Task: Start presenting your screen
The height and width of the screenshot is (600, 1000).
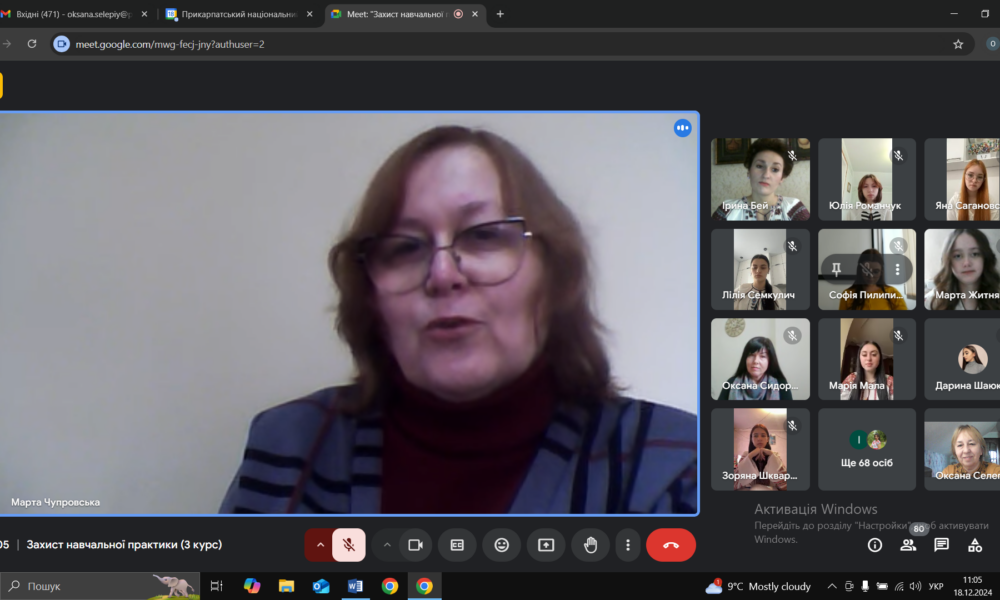Action: tap(546, 545)
